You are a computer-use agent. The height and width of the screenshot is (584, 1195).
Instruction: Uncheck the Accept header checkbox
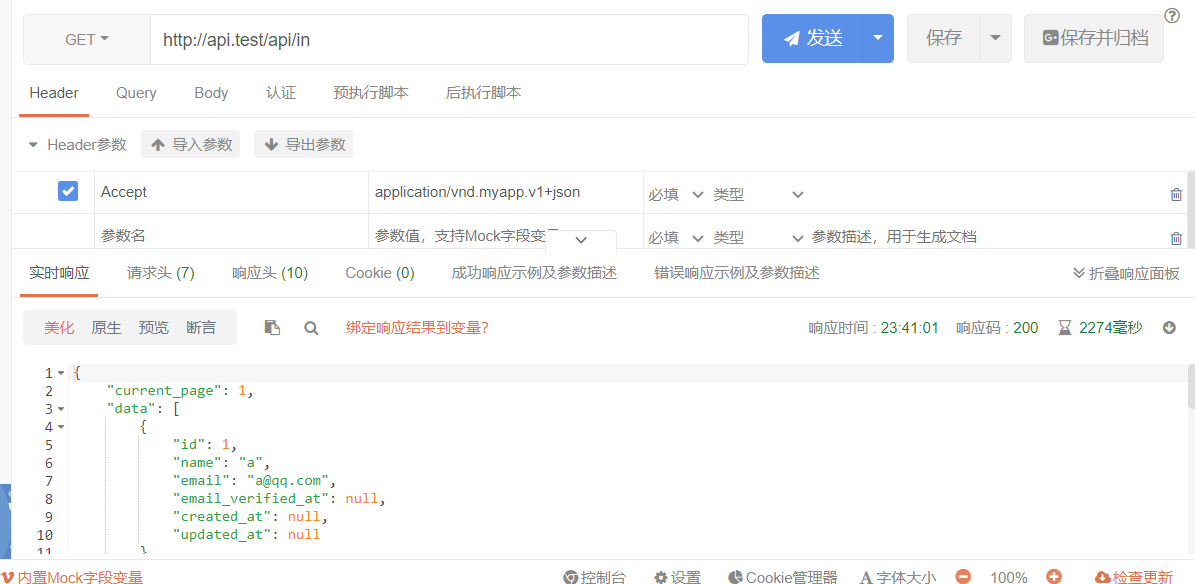(x=68, y=191)
